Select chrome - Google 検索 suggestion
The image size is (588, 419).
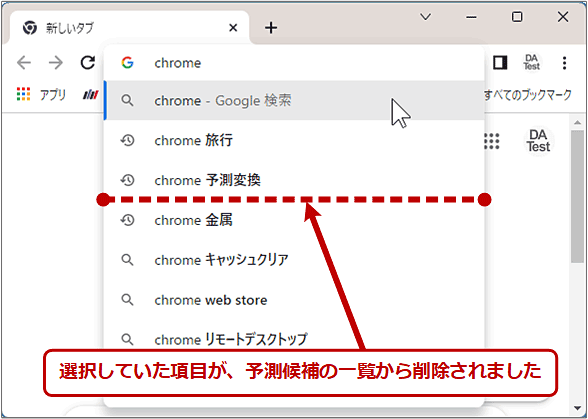click(x=294, y=101)
